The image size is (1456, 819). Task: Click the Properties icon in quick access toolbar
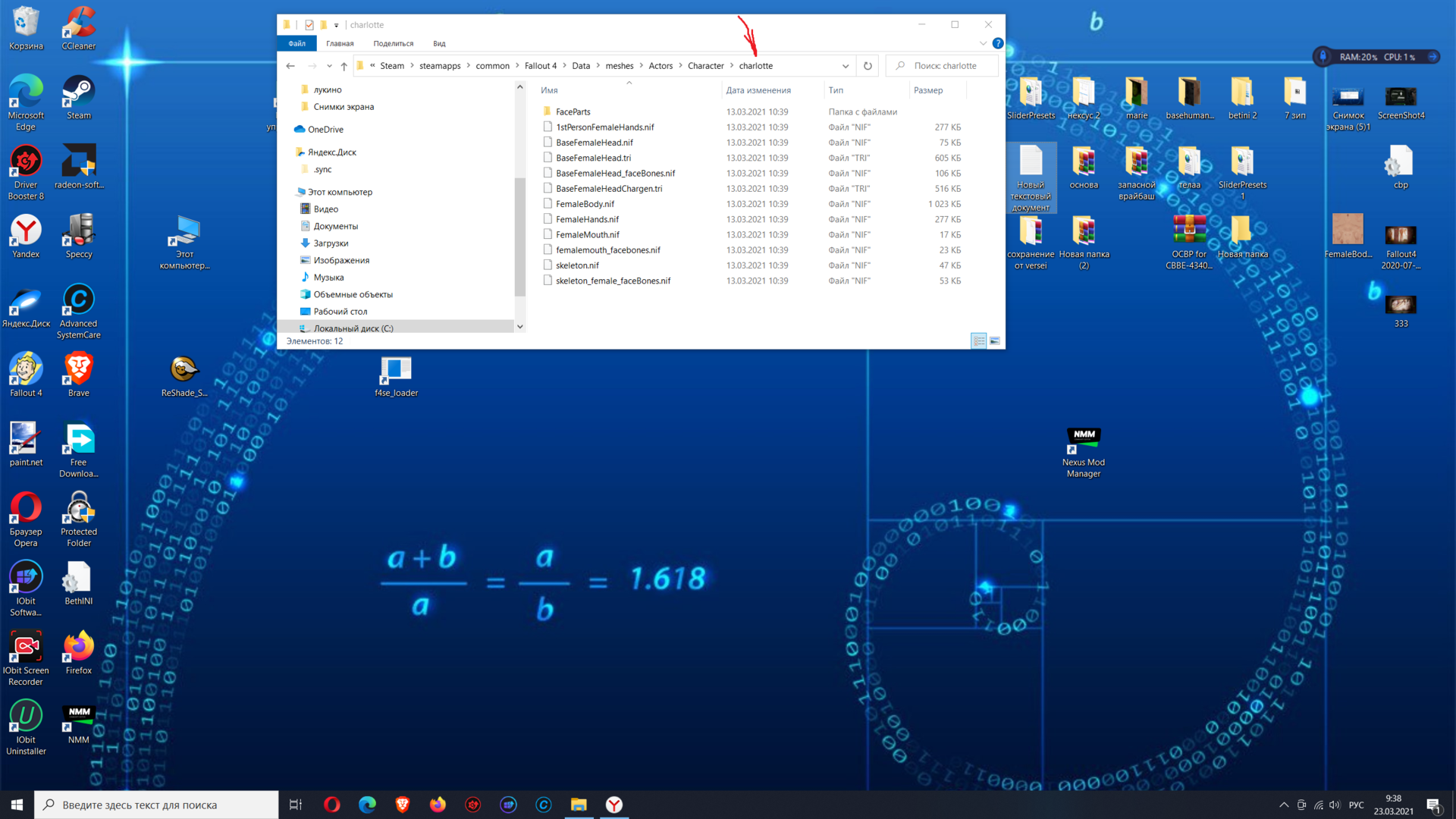(x=309, y=25)
